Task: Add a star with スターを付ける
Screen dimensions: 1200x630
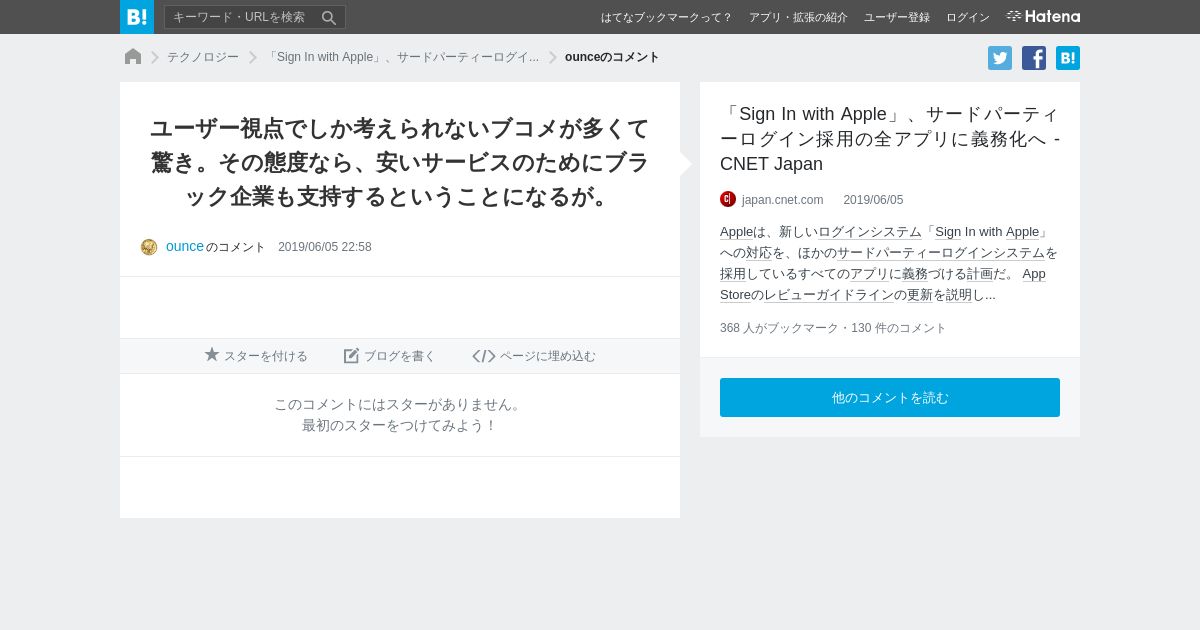Action: [256, 356]
